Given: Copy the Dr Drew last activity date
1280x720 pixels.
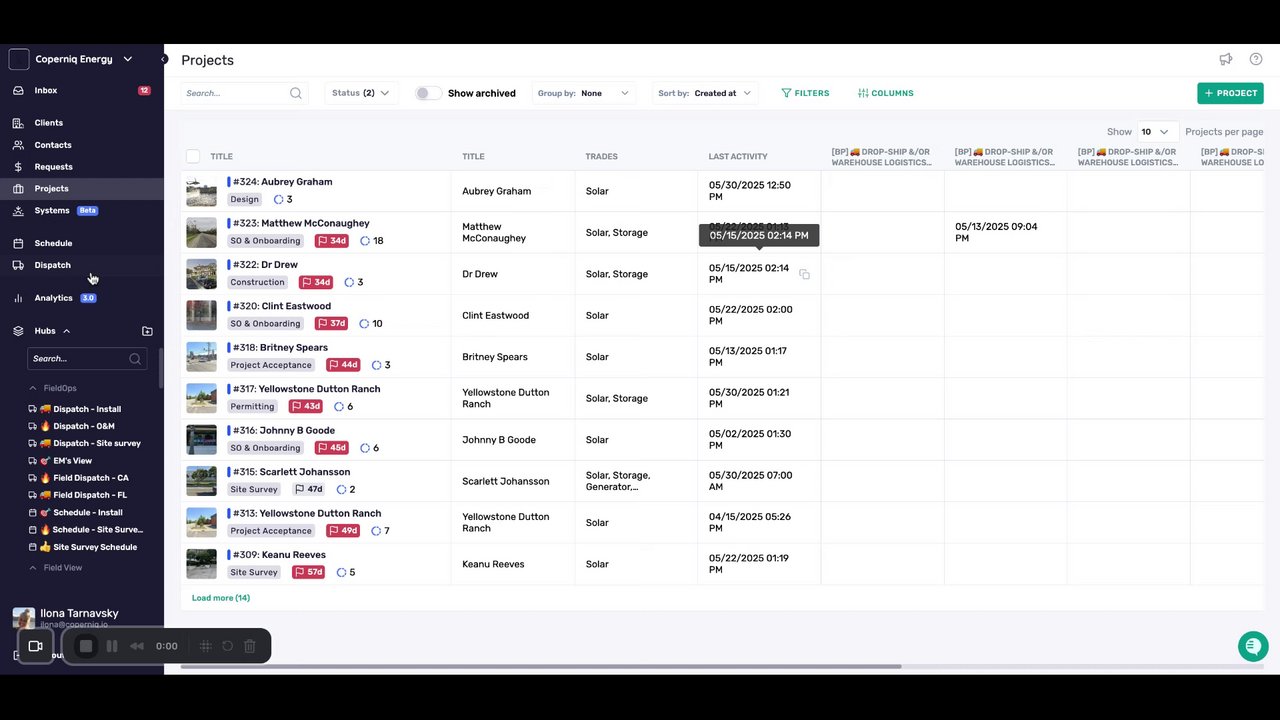Looking at the screenshot, I should pos(804,274).
